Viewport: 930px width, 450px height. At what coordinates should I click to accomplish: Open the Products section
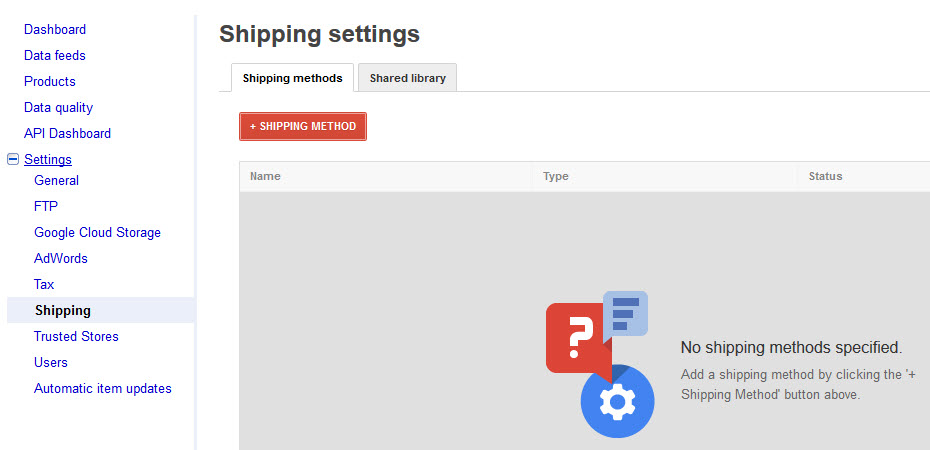(x=50, y=81)
